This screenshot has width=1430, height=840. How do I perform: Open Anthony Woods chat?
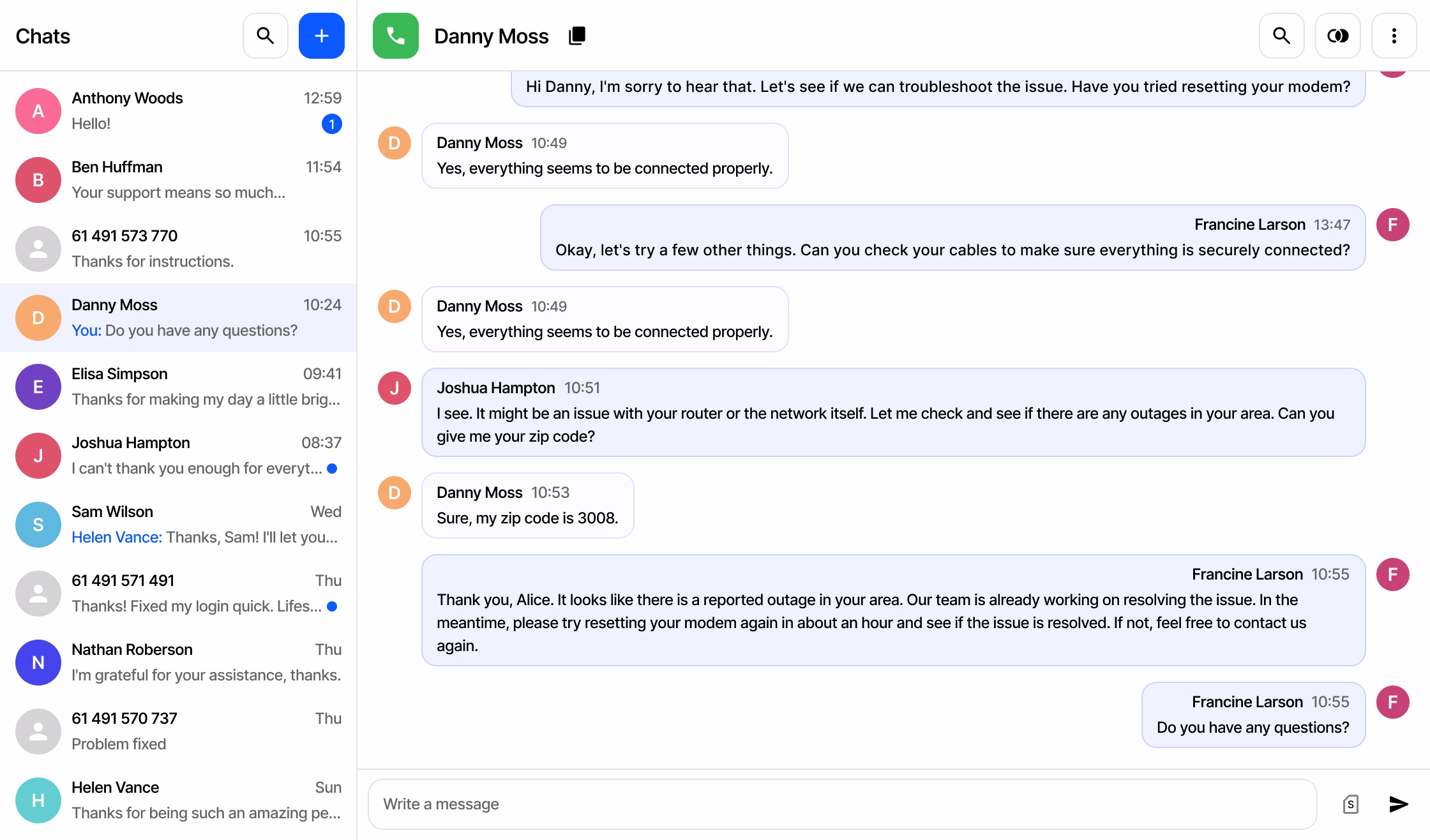click(x=179, y=111)
